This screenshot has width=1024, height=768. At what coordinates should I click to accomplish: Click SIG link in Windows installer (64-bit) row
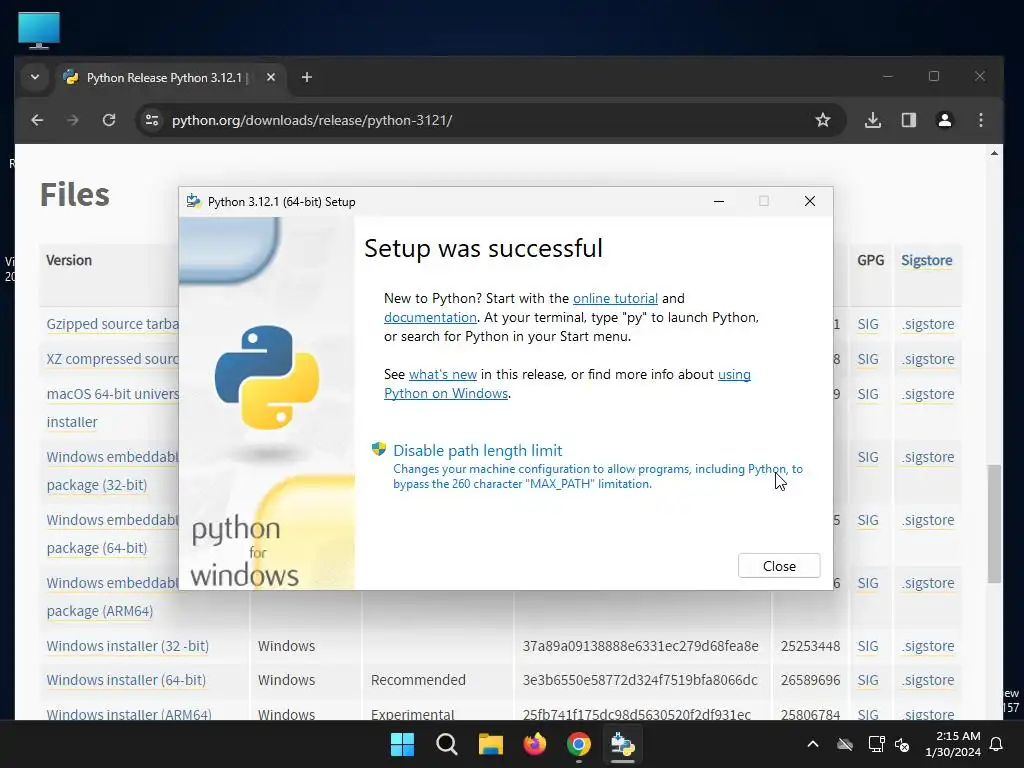(x=867, y=680)
